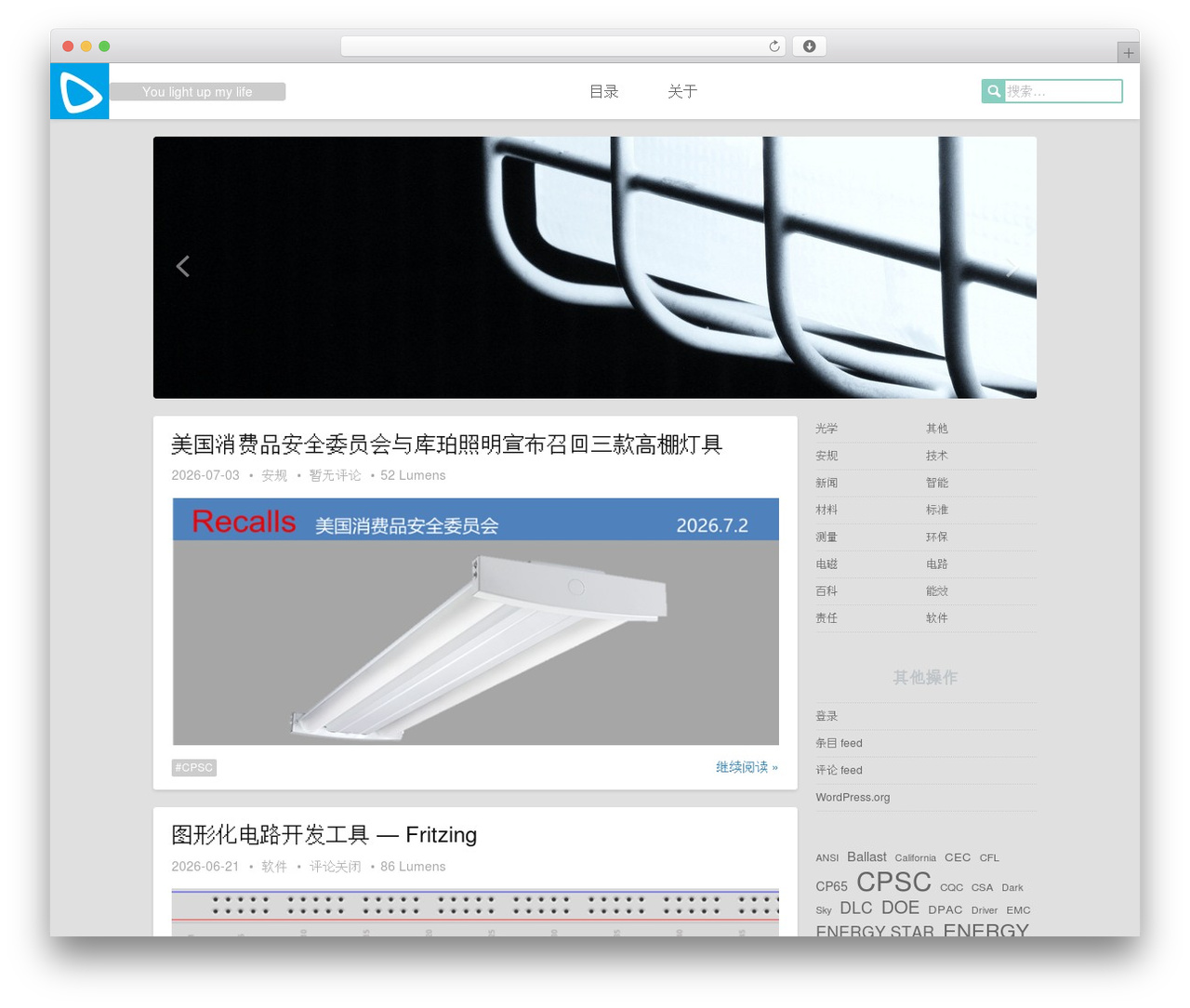Screen dimensions: 1190x1008
Task: Select the 百科 category in the sidebar
Action: point(826,590)
